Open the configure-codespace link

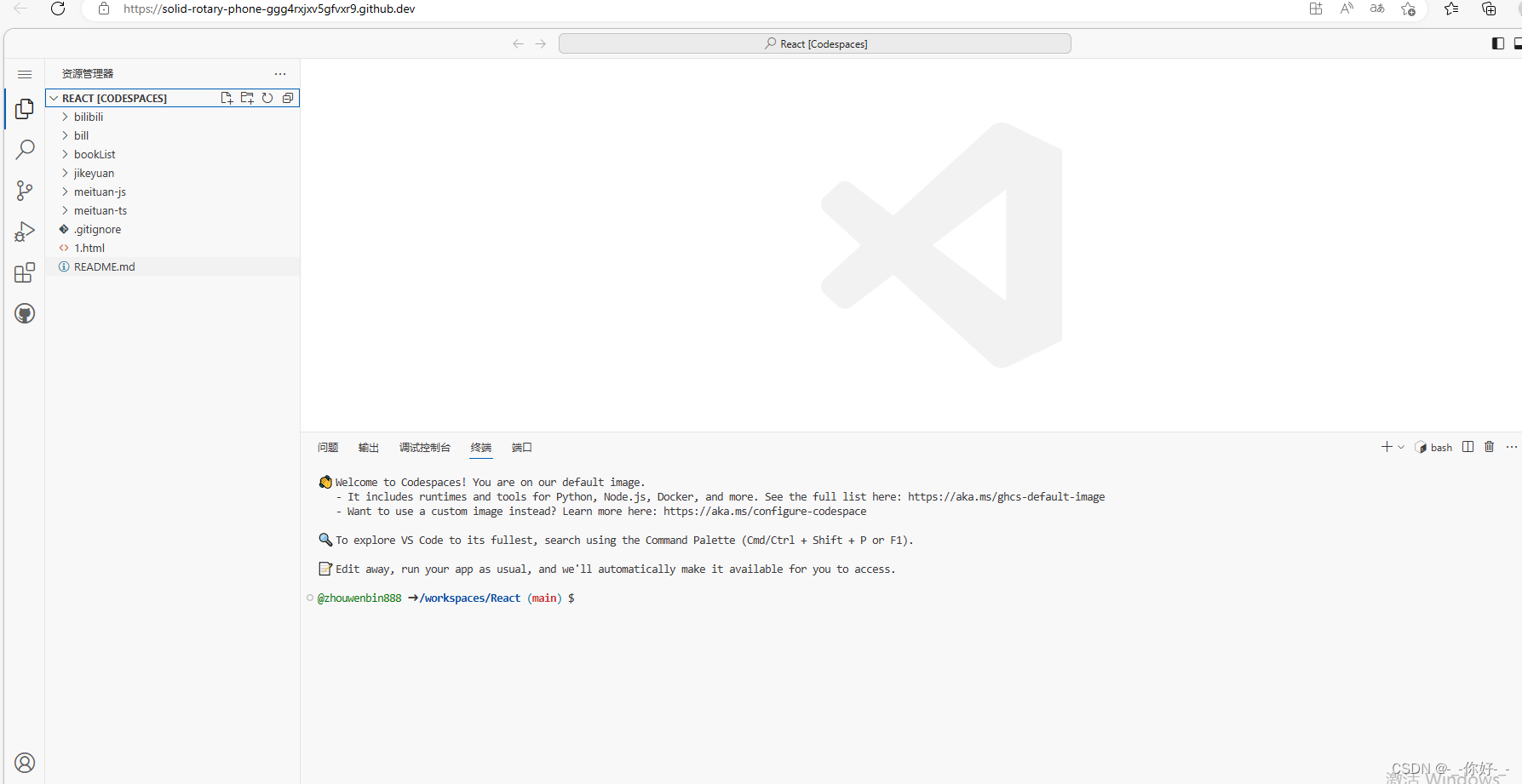point(765,512)
